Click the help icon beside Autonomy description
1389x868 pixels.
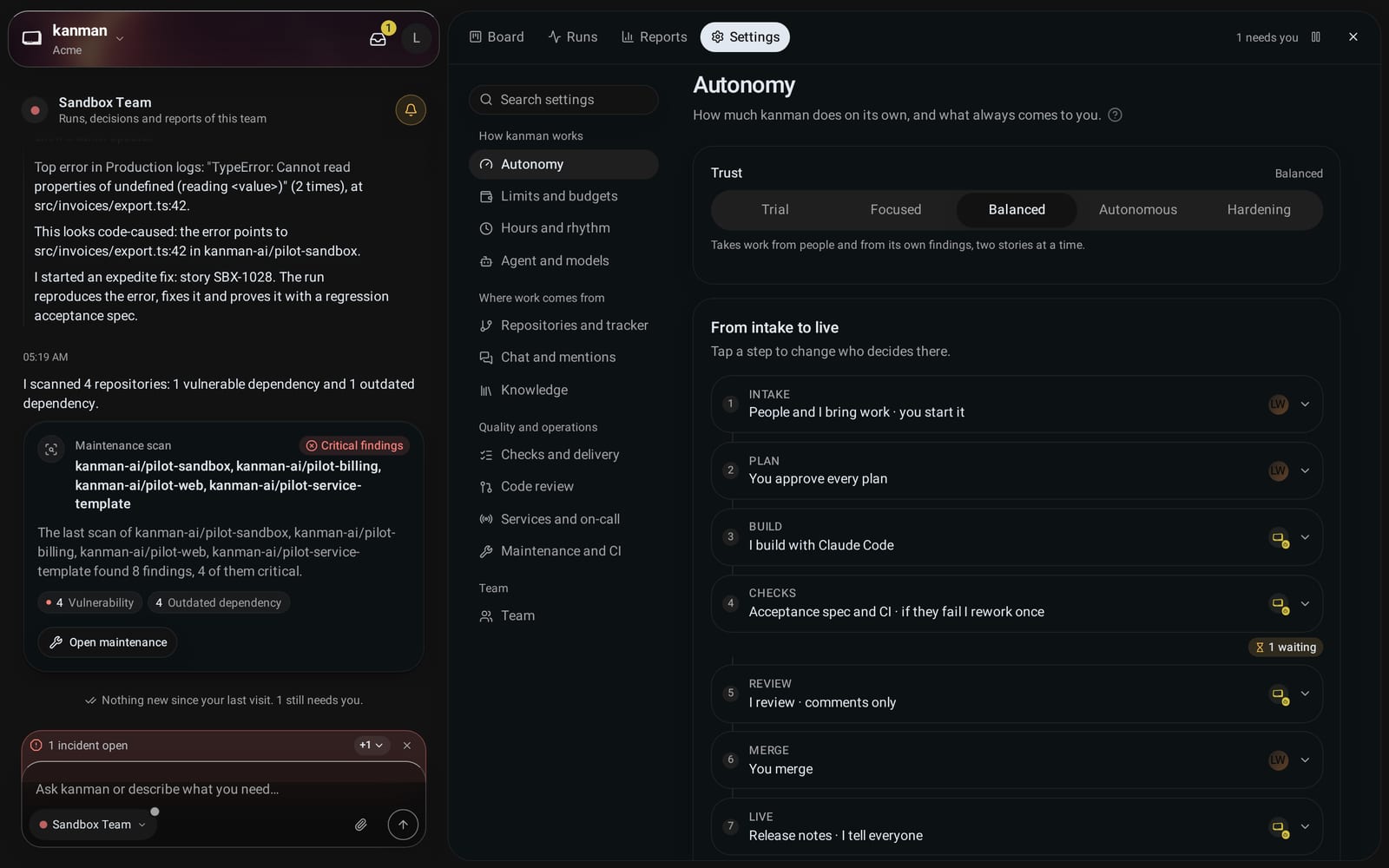pyautogui.click(x=1116, y=115)
